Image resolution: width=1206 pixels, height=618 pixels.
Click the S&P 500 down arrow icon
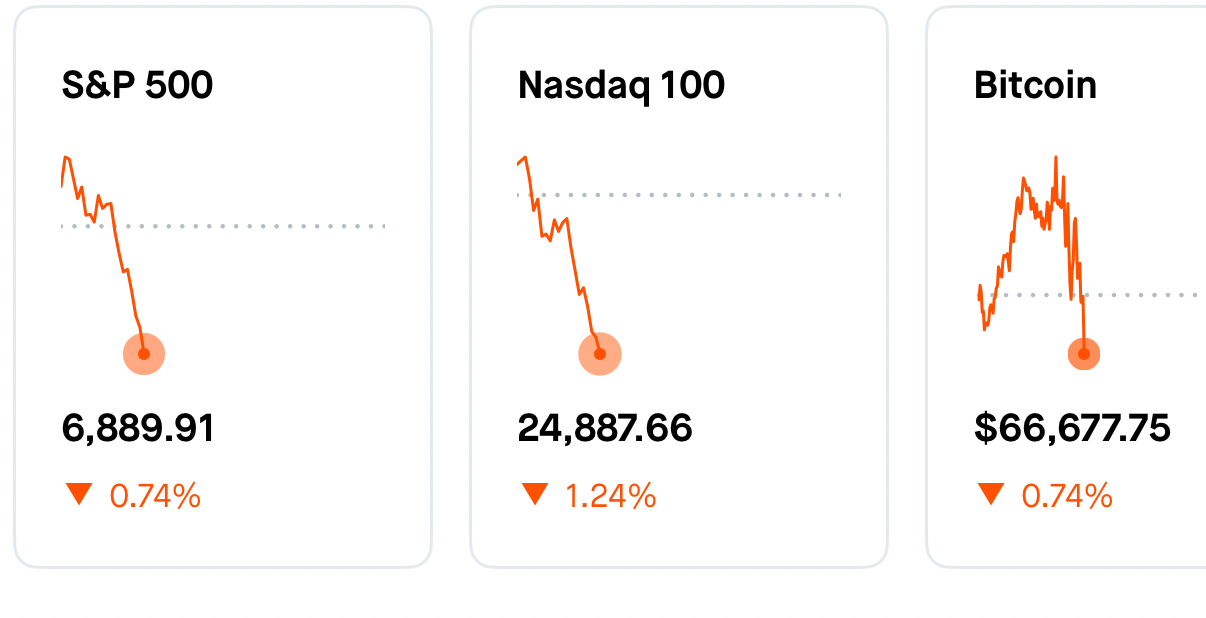pyautogui.click(x=78, y=494)
